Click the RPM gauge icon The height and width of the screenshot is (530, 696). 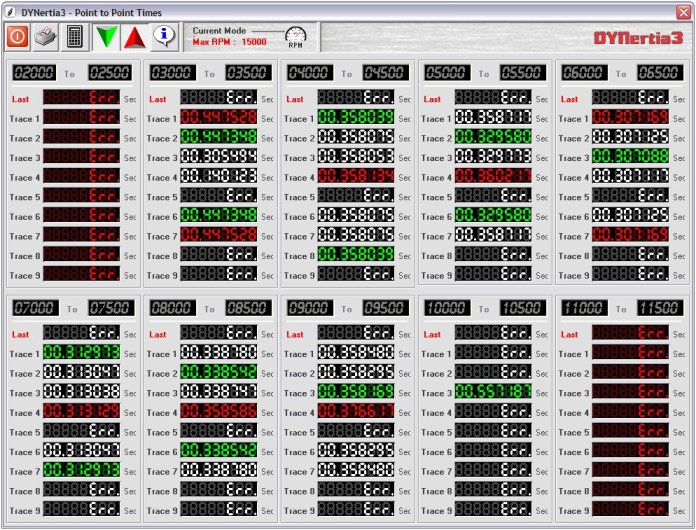(295, 37)
